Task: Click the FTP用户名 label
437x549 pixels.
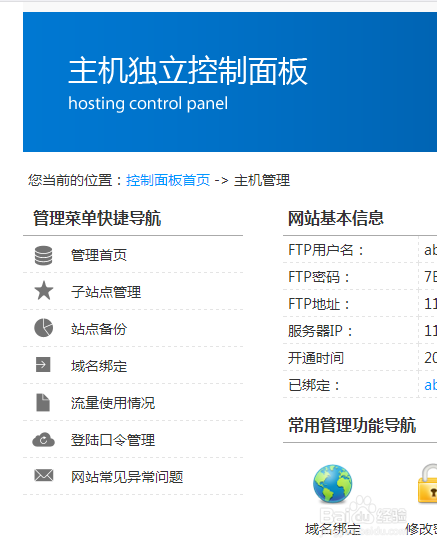Action: 326,250
